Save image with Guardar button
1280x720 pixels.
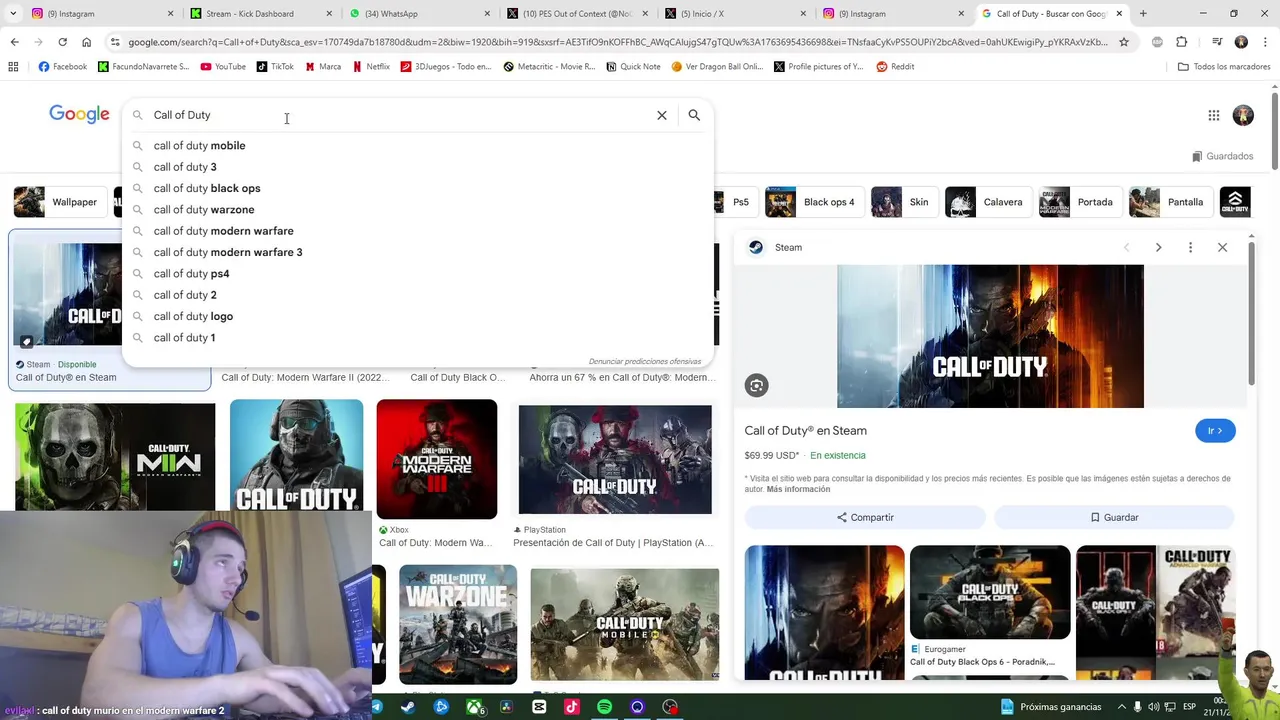[1114, 517]
